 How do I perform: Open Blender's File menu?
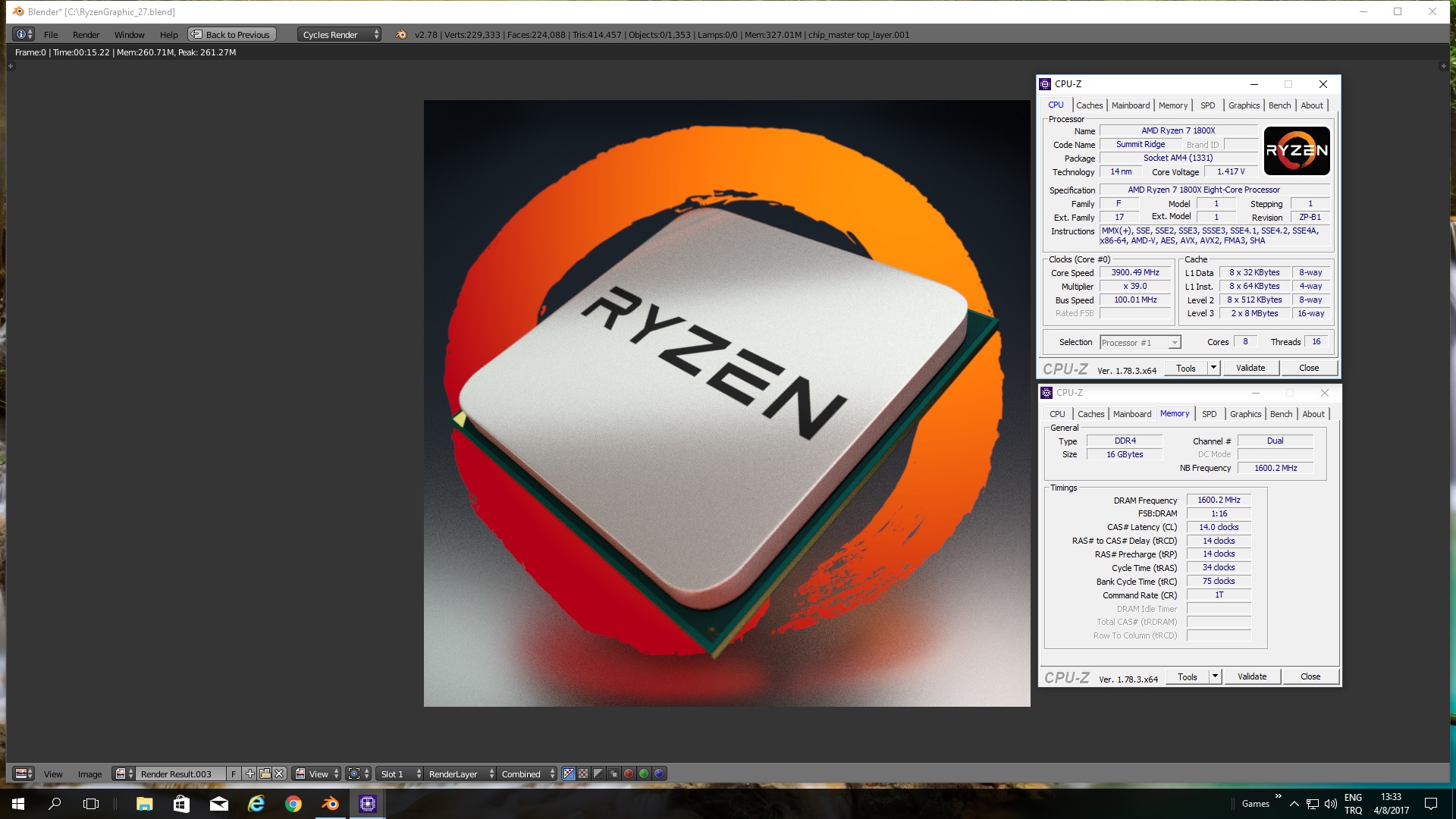pos(51,35)
